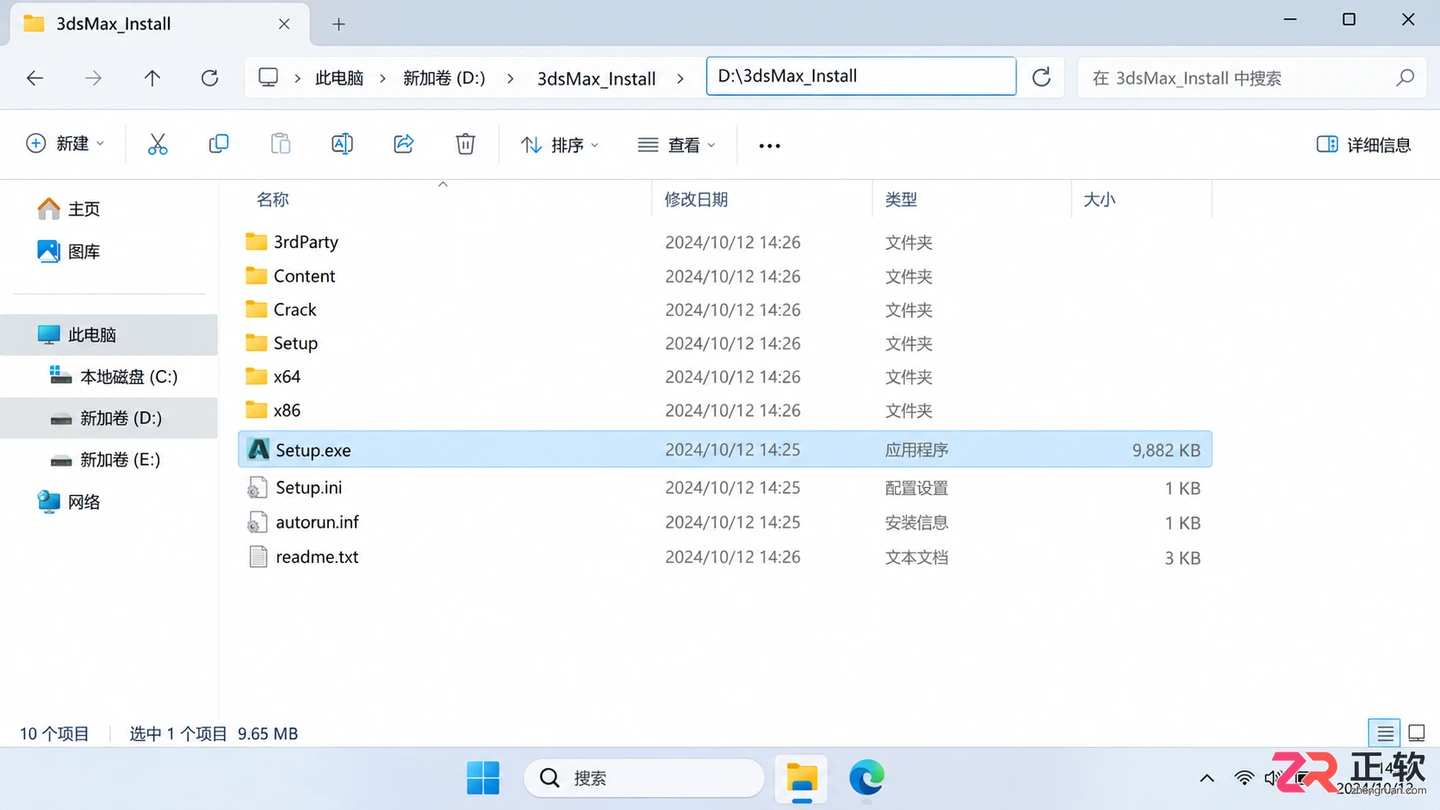Viewport: 1440px width, 810px height.
Task: Open the 新建 dropdown
Action: [x=65, y=144]
